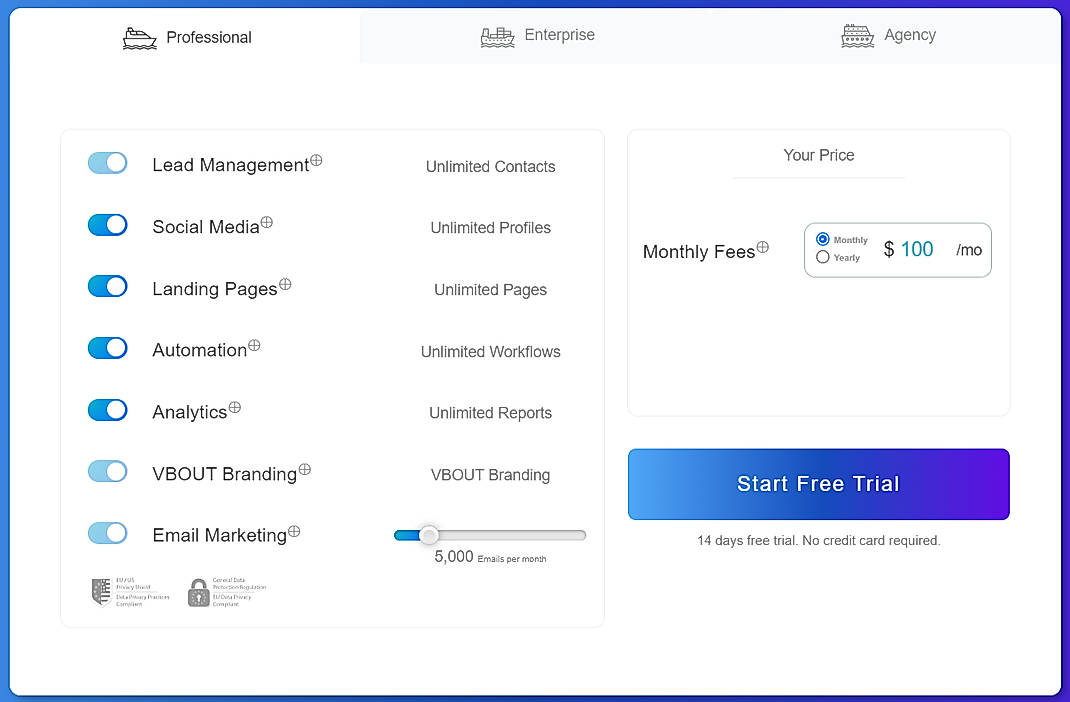Open the Social Media info plus icon
1070x702 pixels.
[267, 222]
